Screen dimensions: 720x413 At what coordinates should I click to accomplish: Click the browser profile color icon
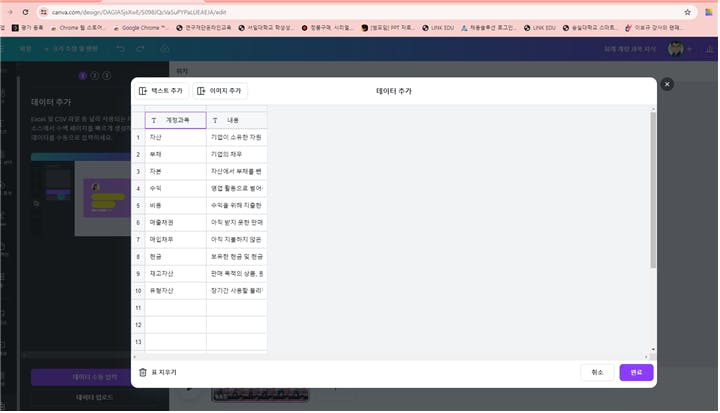[709, 12]
